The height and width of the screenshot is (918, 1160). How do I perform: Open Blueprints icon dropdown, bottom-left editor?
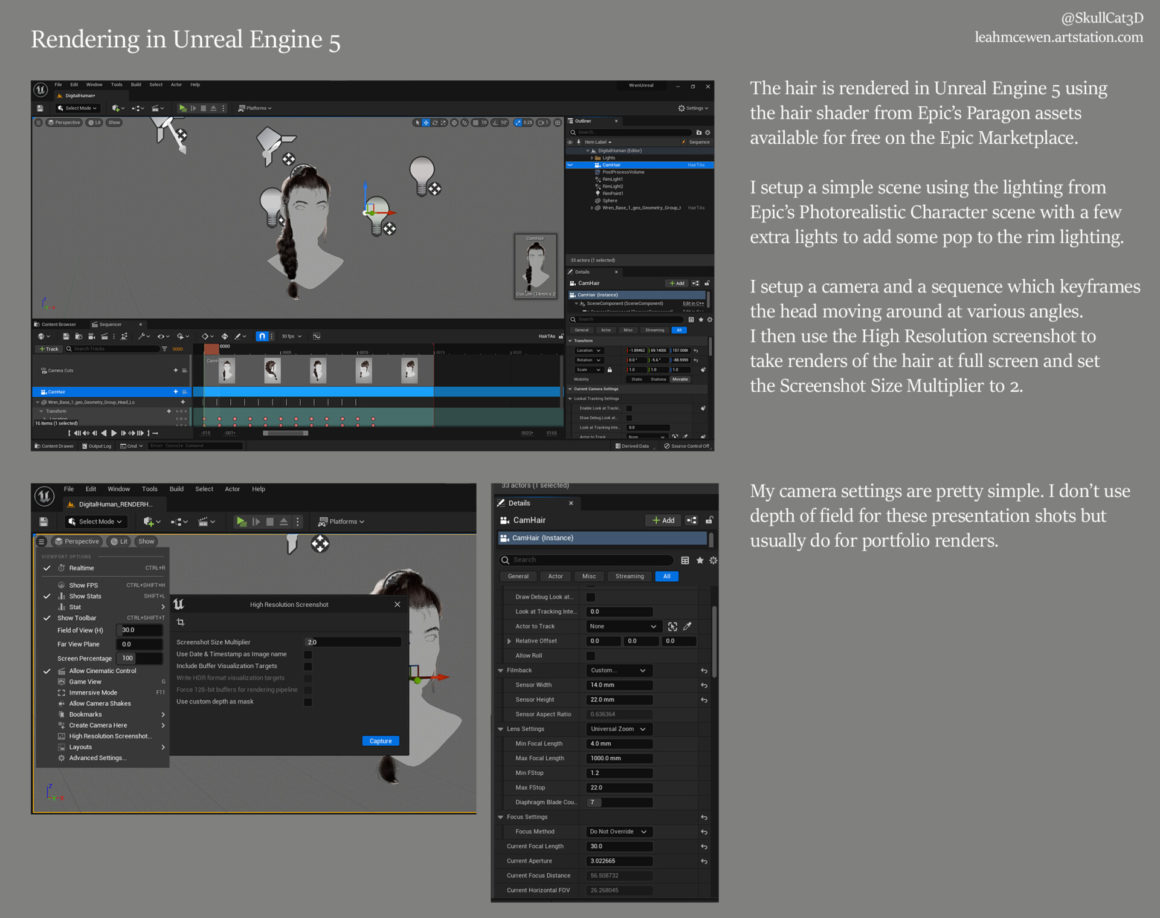pyautogui.click(x=180, y=522)
